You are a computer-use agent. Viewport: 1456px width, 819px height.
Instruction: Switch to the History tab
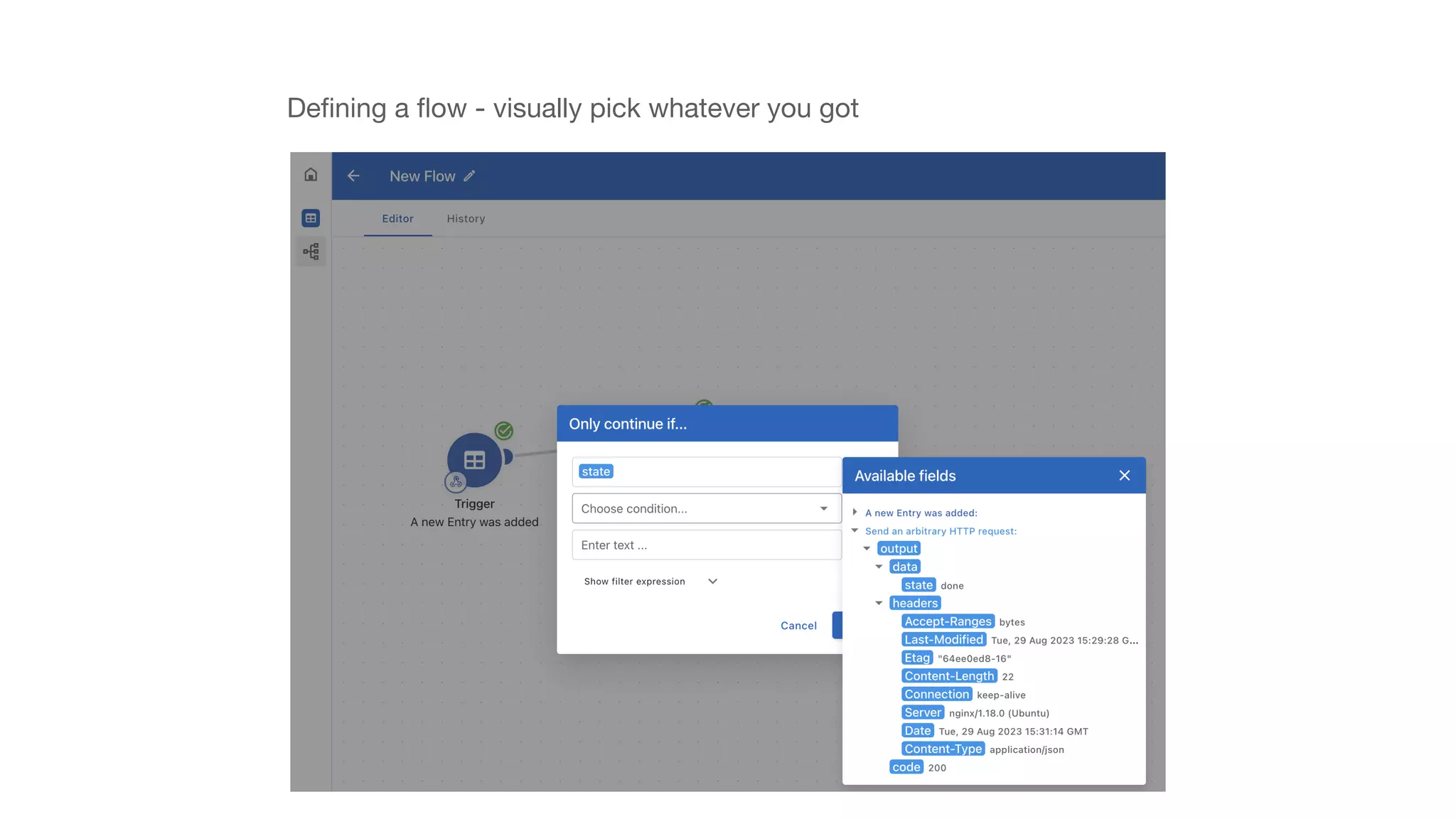pos(466,219)
